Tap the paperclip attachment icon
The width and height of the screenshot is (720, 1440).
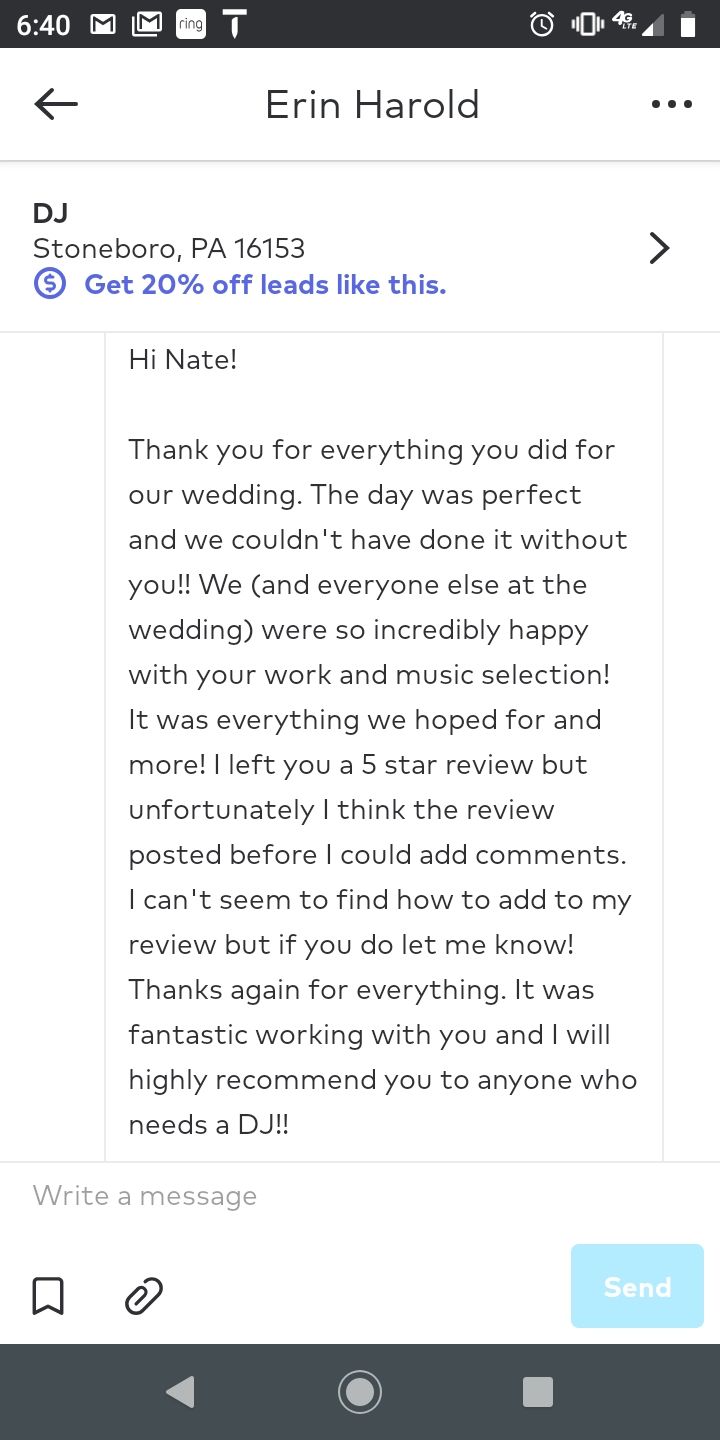pos(144,1295)
